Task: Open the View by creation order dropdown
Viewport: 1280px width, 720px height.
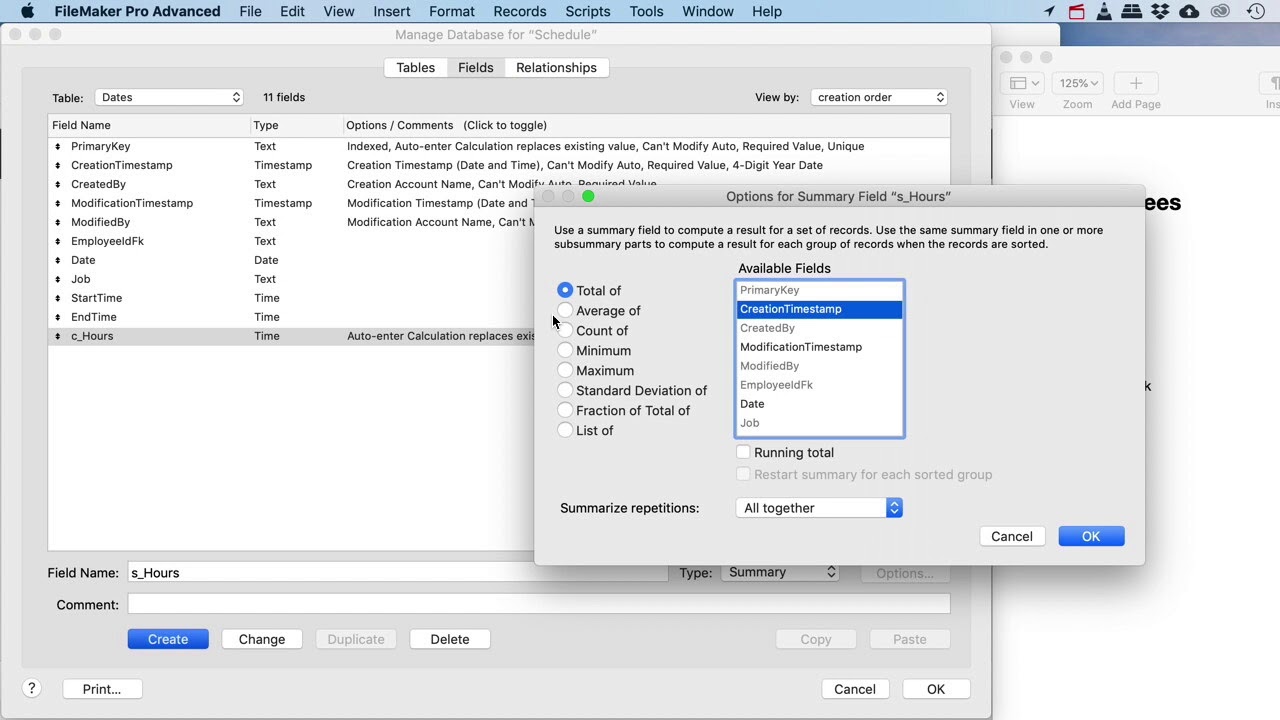Action: pos(879,97)
